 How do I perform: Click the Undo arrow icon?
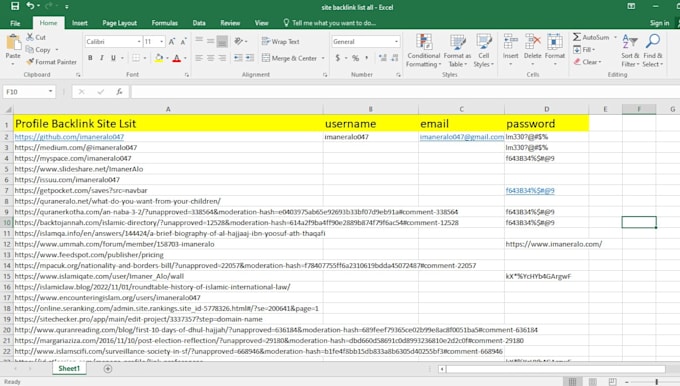point(30,6)
